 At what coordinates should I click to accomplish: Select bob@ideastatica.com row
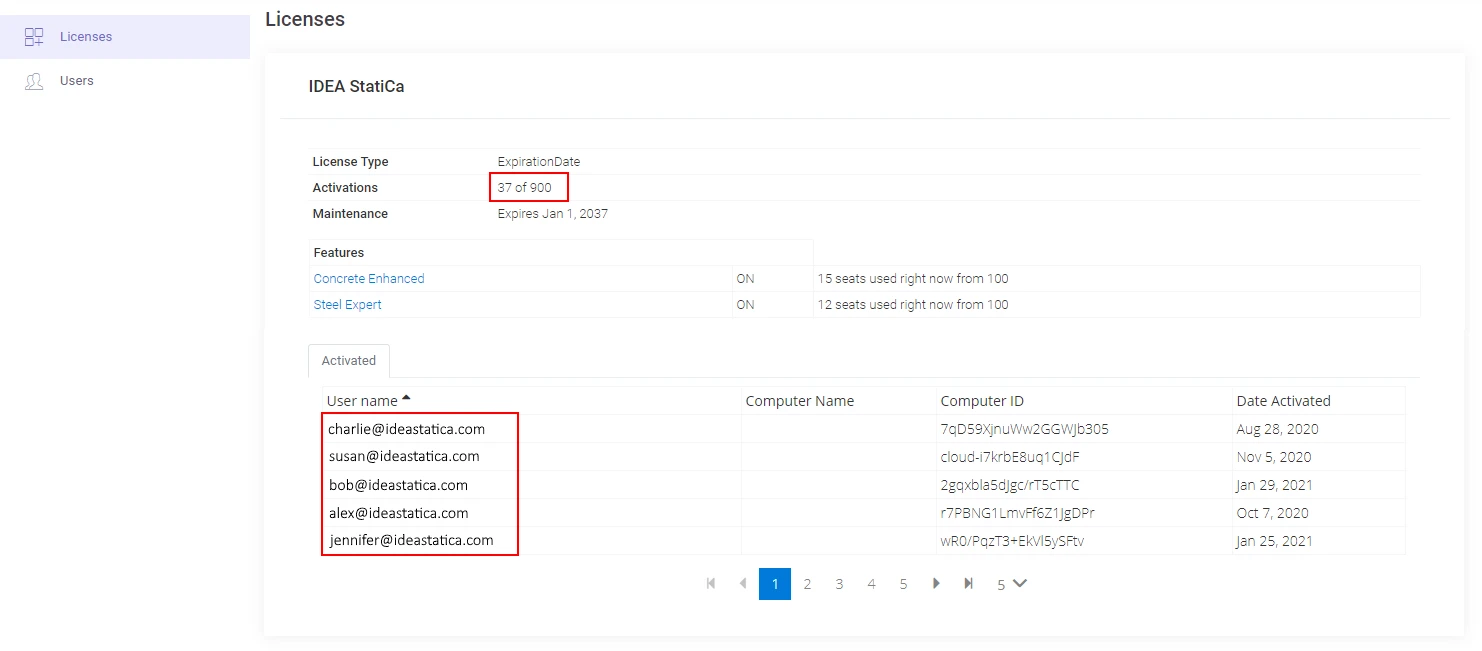864,485
